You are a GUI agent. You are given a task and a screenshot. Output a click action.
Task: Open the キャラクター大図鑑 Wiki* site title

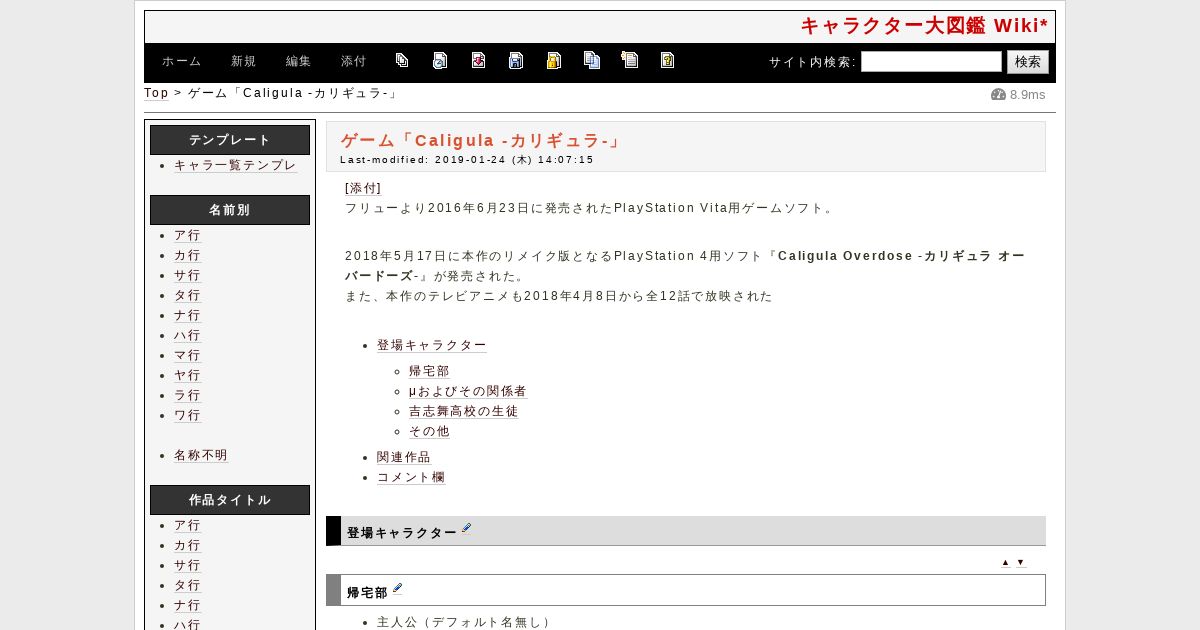924,26
